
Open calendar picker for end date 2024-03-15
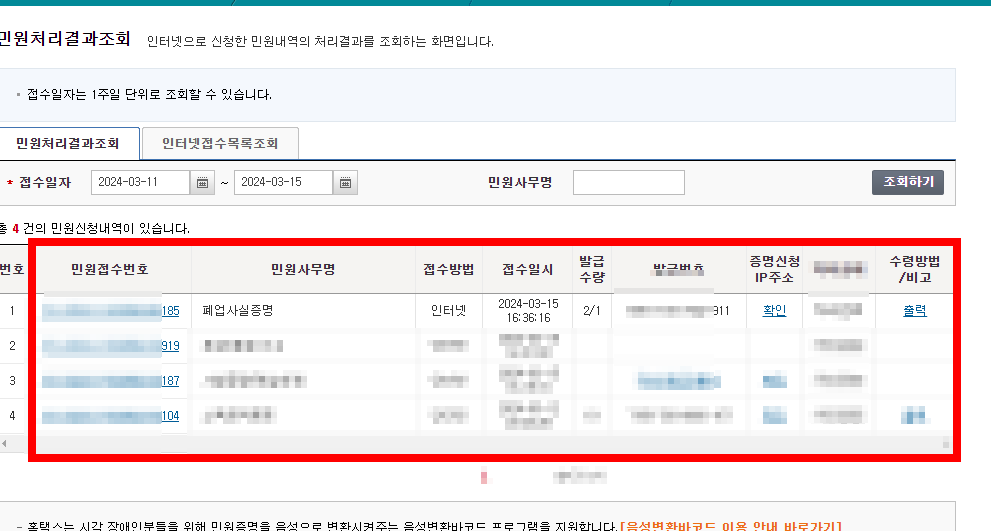345,183
